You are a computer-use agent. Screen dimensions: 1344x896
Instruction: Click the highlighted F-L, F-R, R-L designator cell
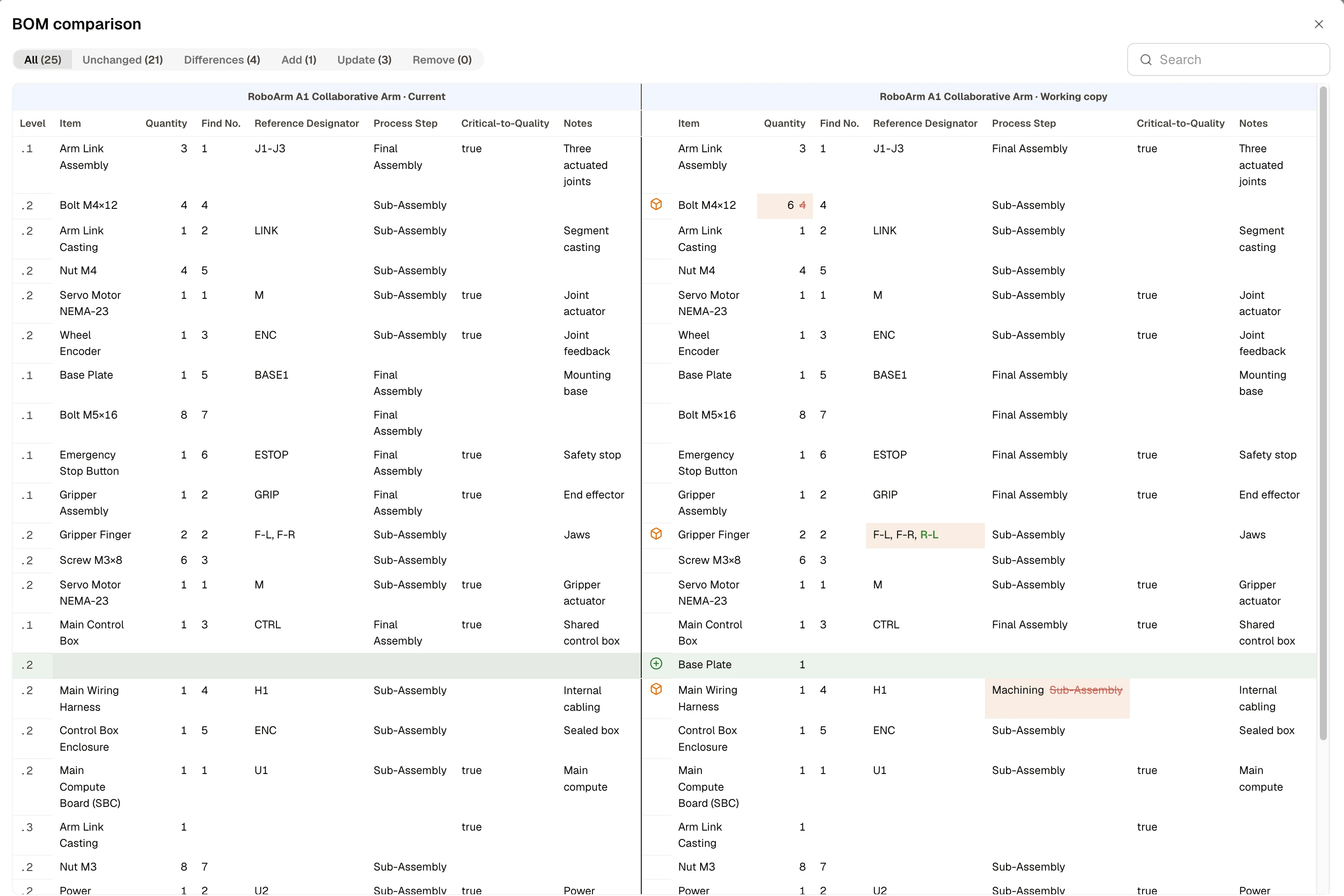pos(924,535)
